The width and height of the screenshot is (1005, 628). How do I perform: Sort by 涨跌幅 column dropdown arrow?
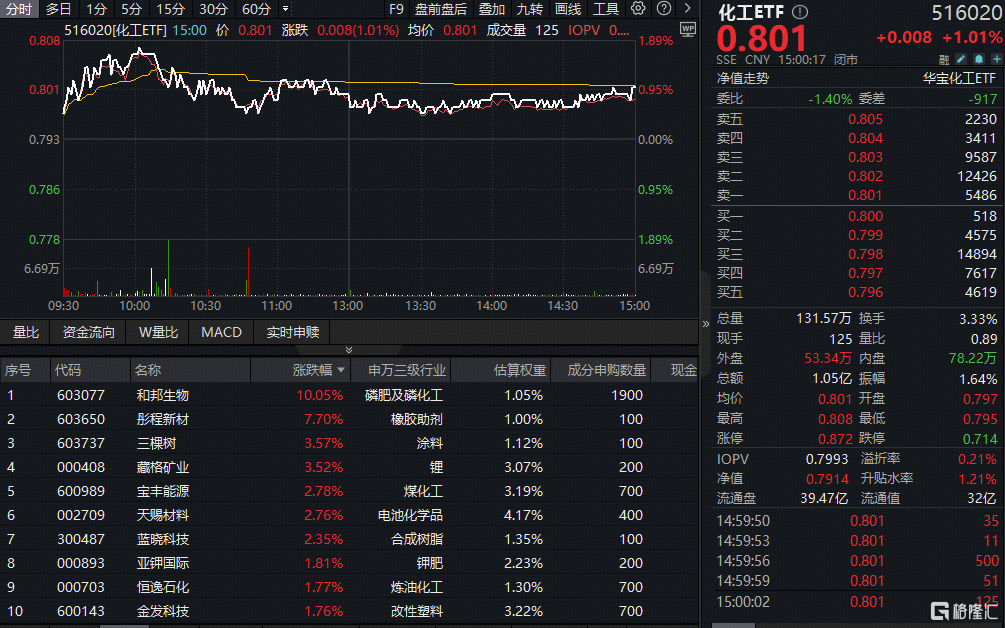coord(342,371)
